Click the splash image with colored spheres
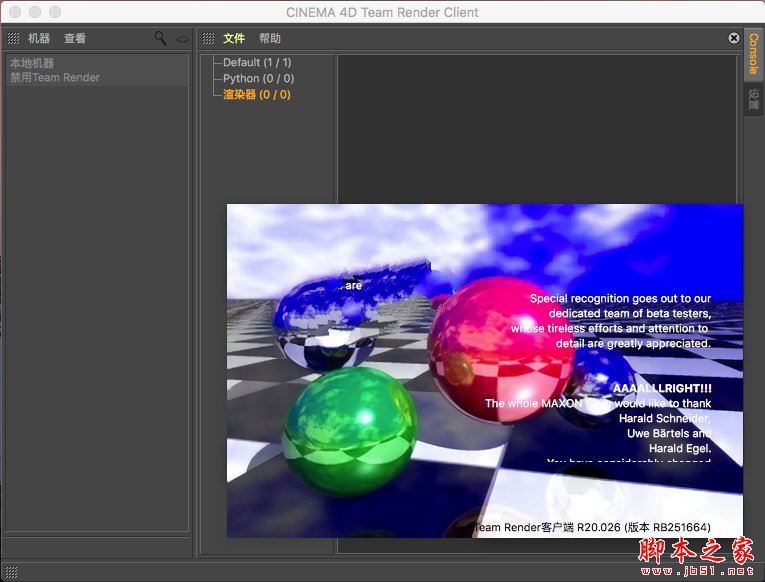This screenshot has width=765, height=582. pyautogui.click(x=484, y=371)
